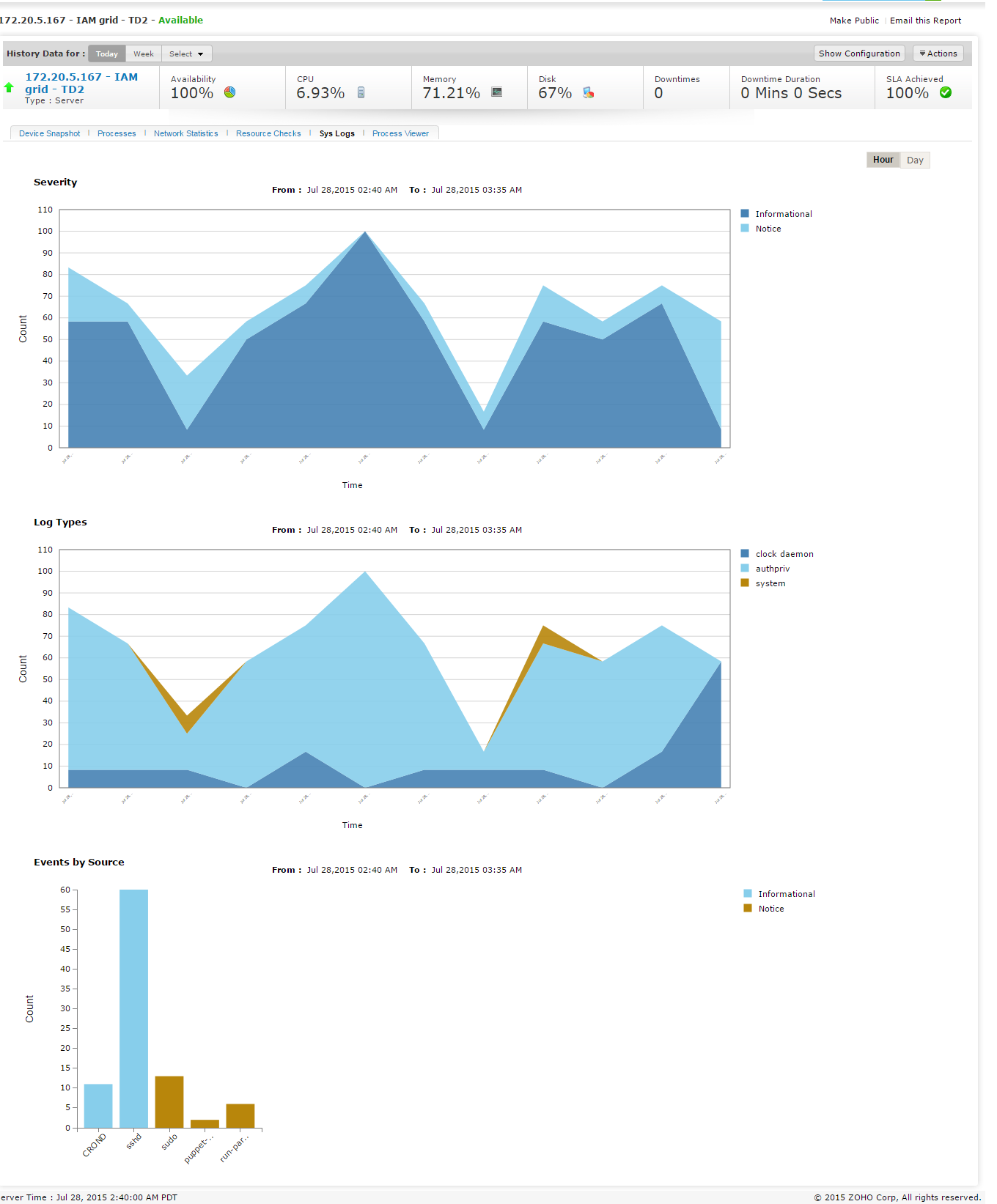This screenshot has height=1204, width=997.
Task: Click the green device status up arrow
Action: [x=10, y=87]
